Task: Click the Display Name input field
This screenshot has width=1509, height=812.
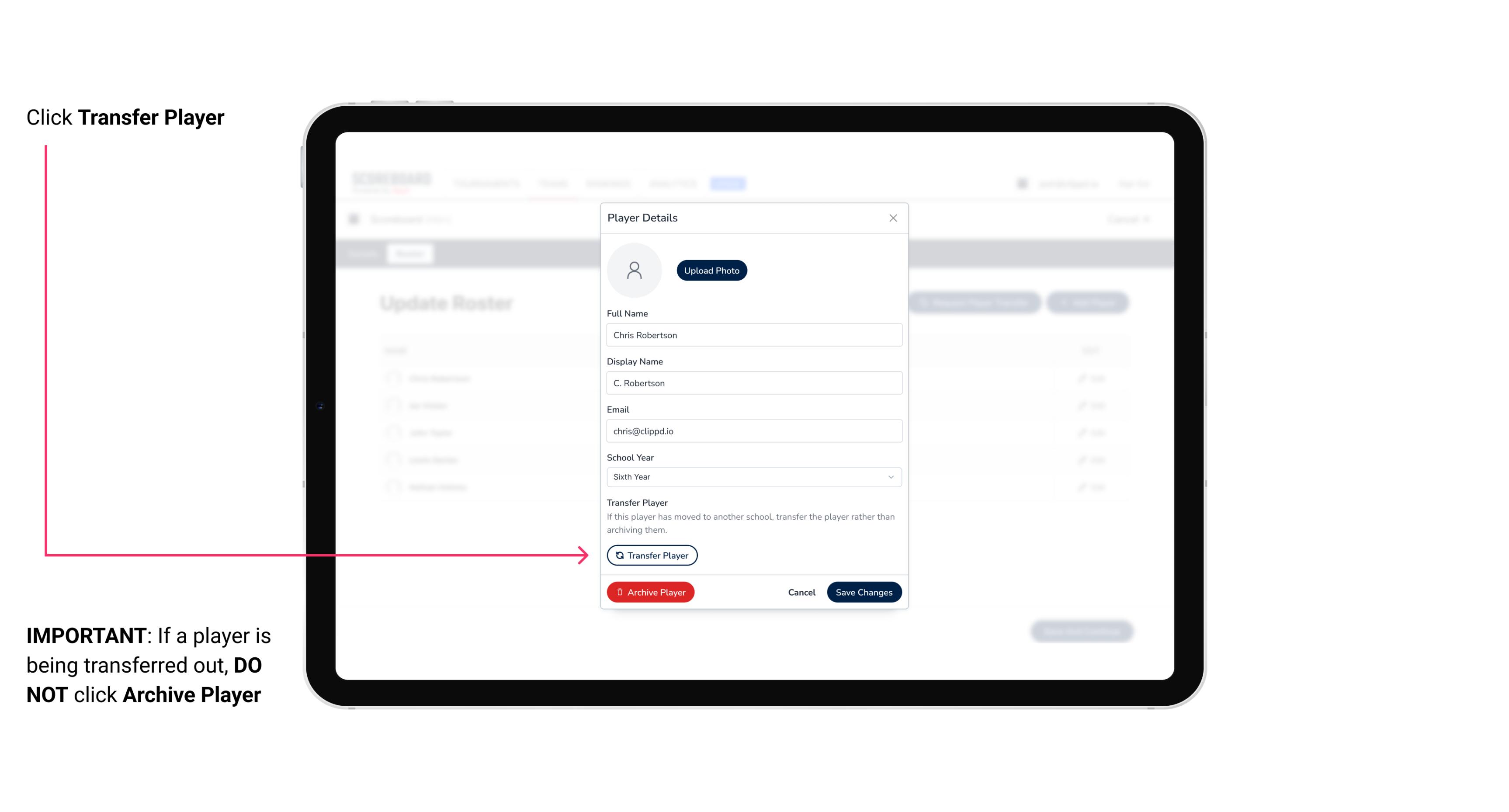Action: pyautogui.click(x=753, y=383)
